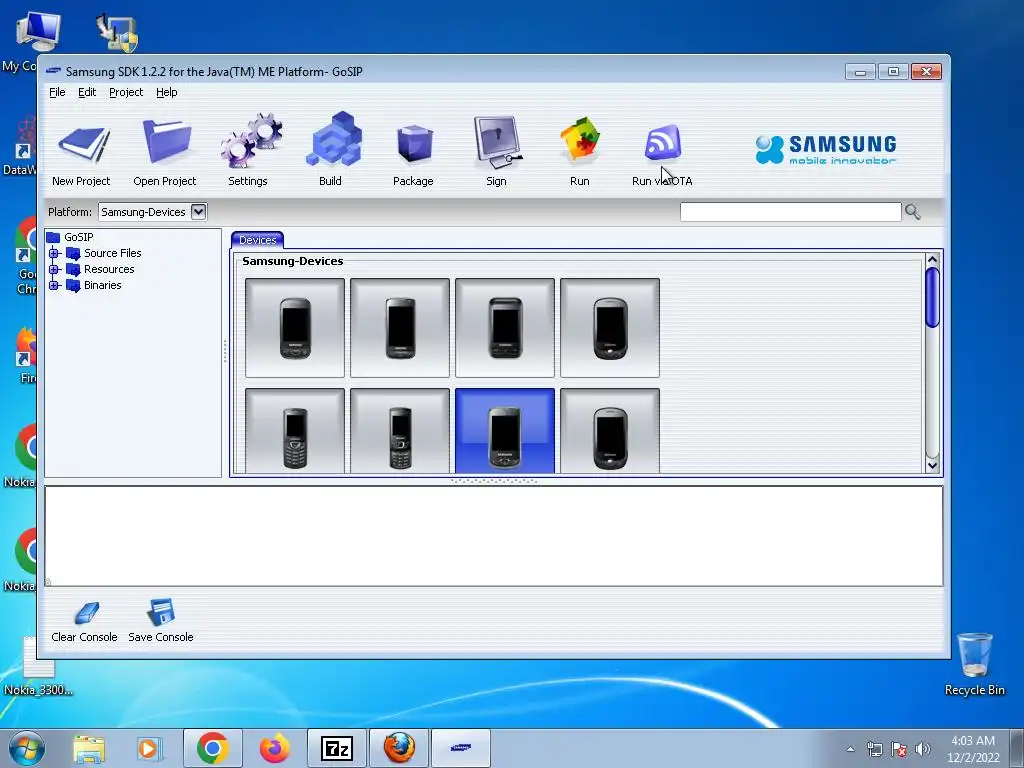Screen dimensions: 1024x768
Task: Click the device list scrollbar thumb
Action: [x=933, y=298]
